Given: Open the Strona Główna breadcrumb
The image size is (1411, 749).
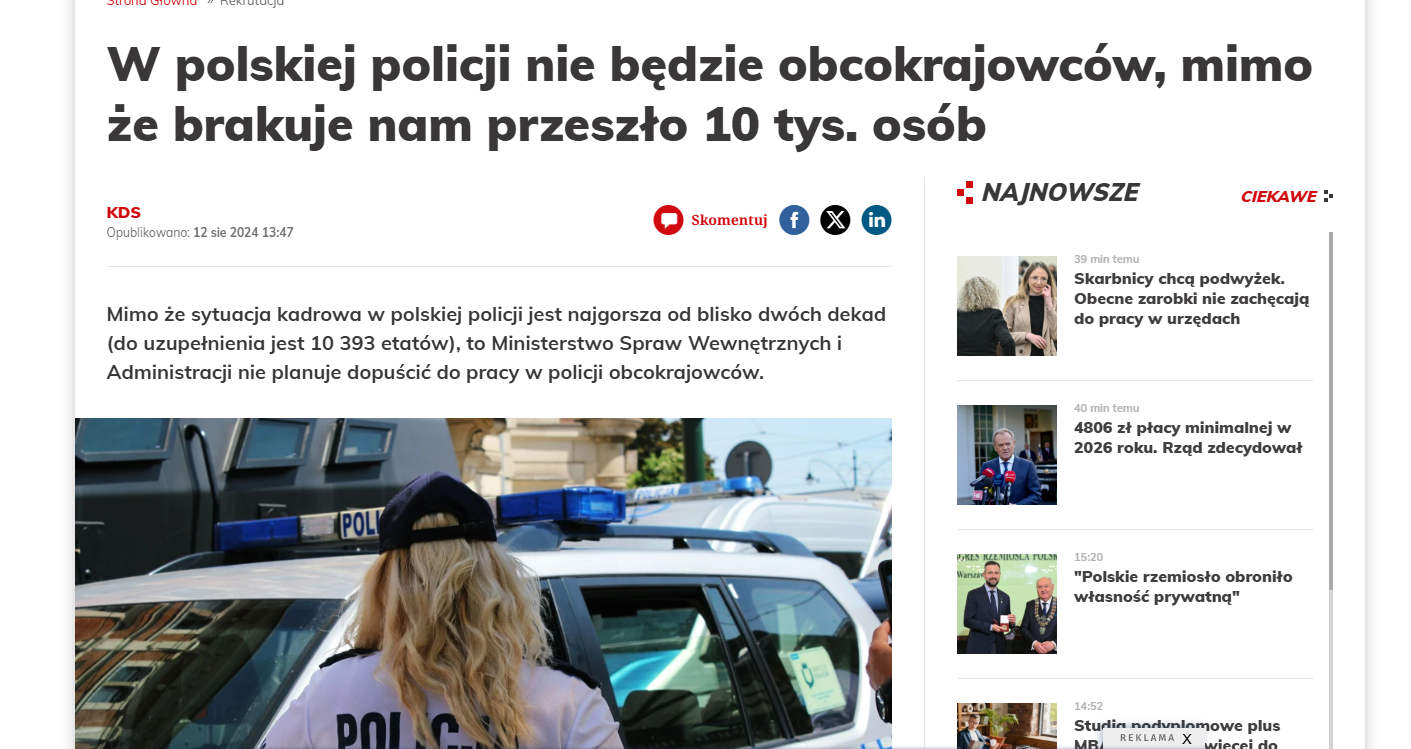Looking at the screenshot, I should pyautogui.click(x=152, y=3).
